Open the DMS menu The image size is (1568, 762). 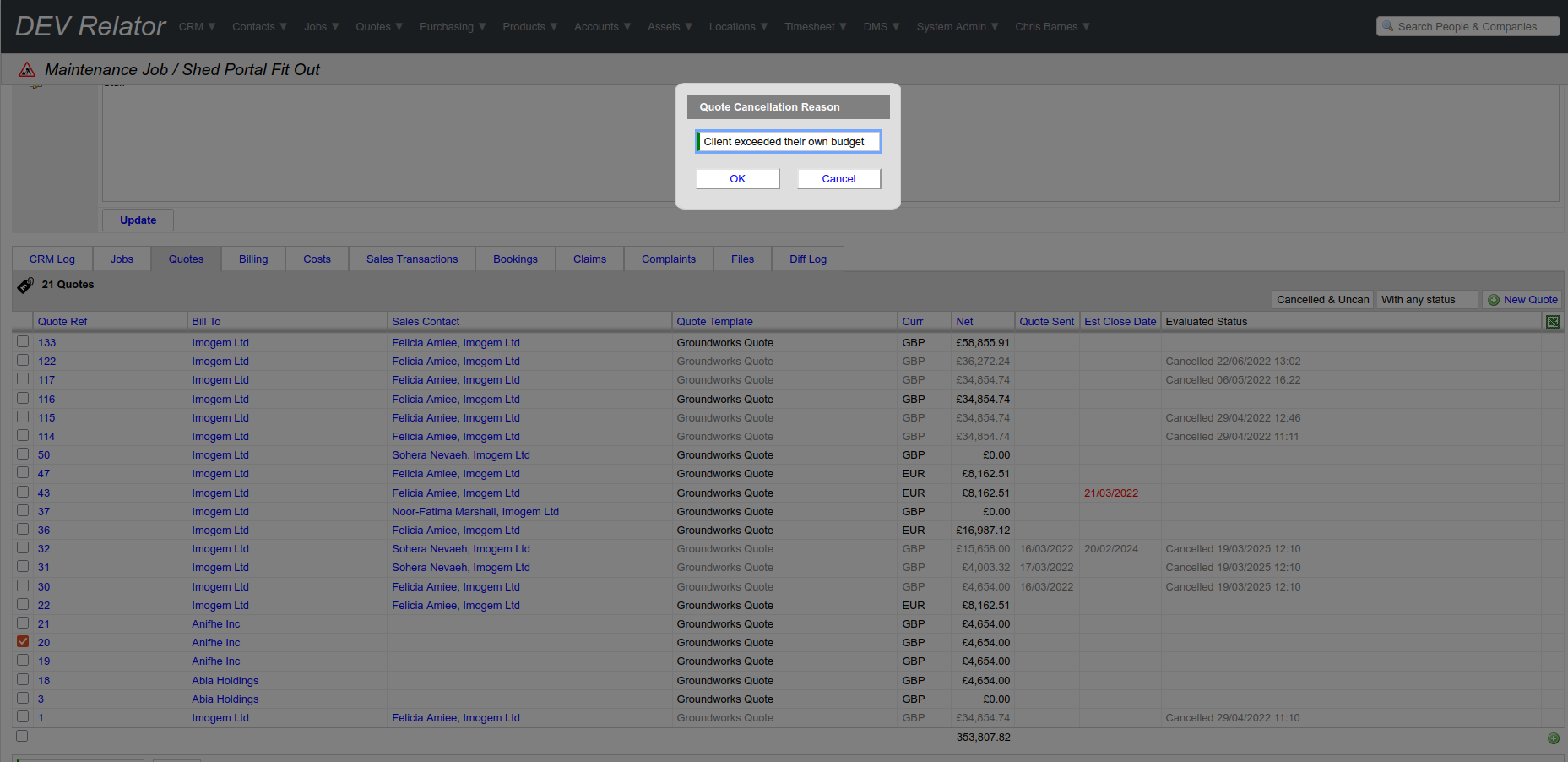click(x=882, y=27)
